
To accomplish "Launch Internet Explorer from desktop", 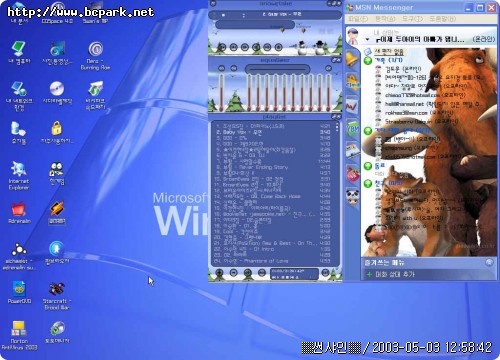I will click(x=19, y=176).
